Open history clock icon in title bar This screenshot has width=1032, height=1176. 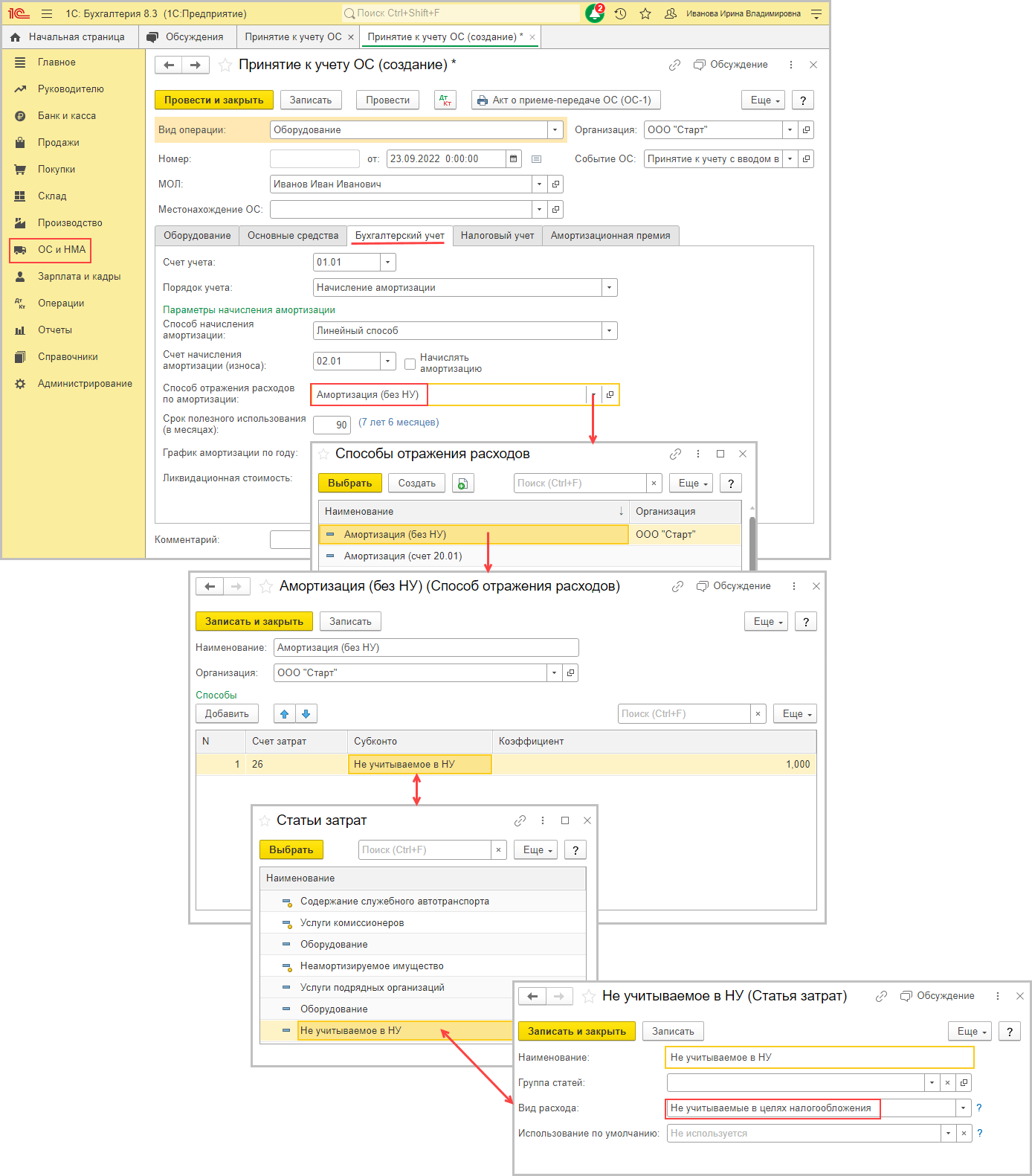(620, 13)
